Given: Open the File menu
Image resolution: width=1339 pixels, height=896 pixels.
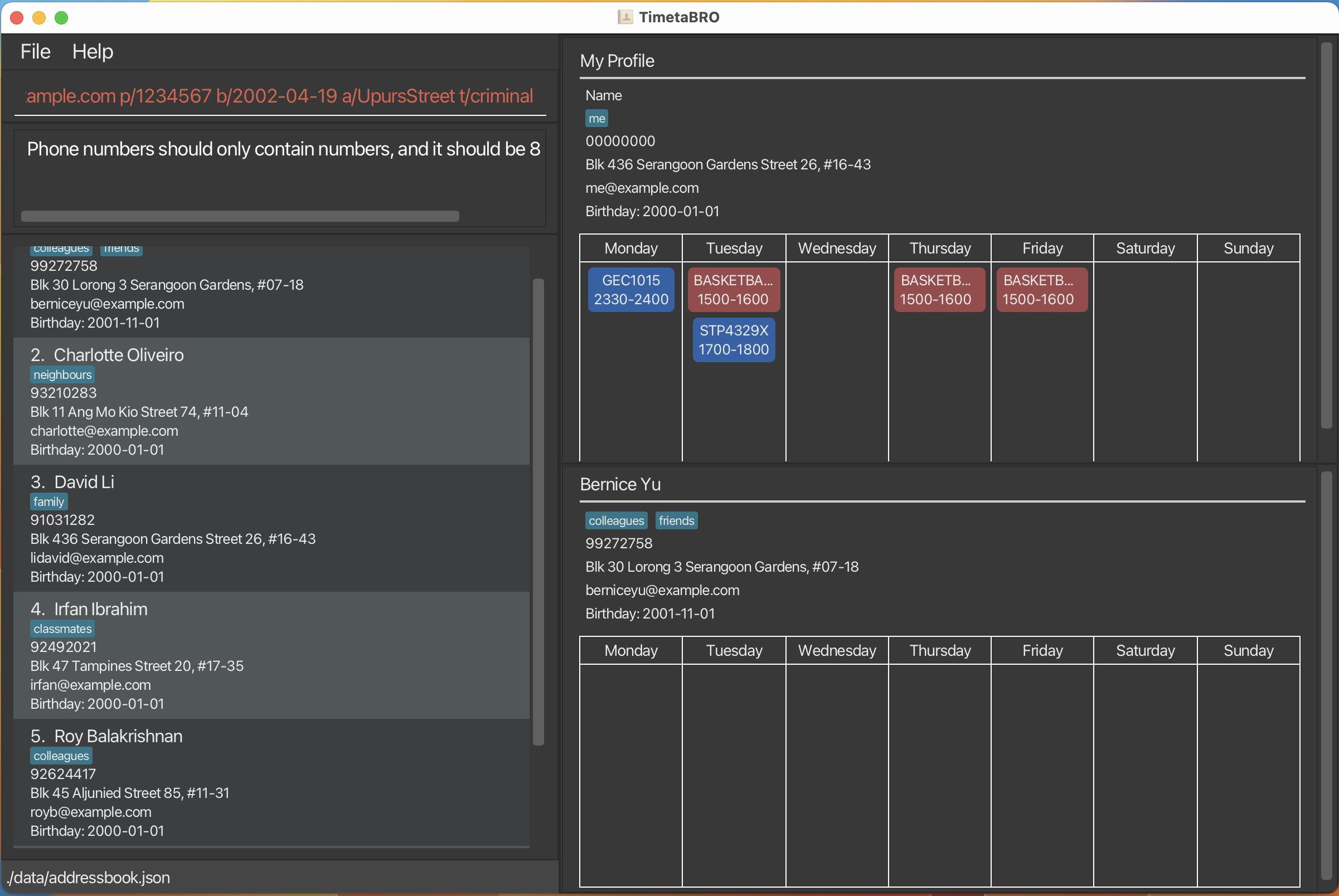Looking at the screenshot, I should pos(36,51).
